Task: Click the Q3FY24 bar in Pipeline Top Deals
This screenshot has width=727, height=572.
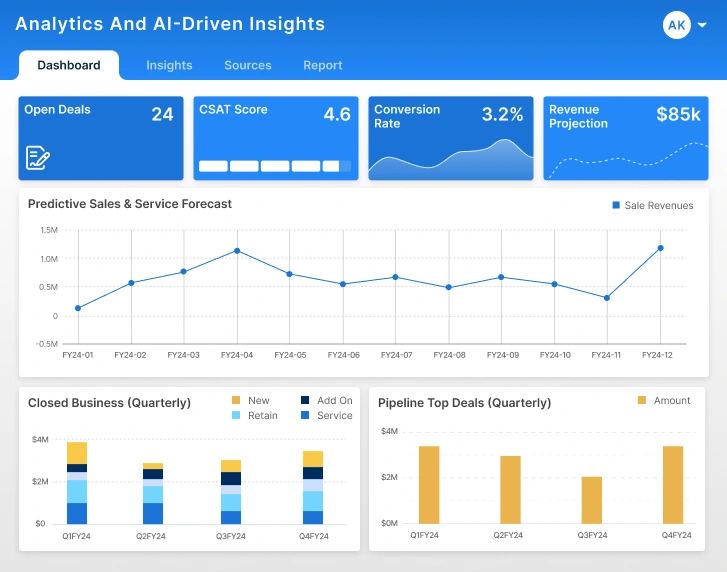Action: [x=592, y=499]
